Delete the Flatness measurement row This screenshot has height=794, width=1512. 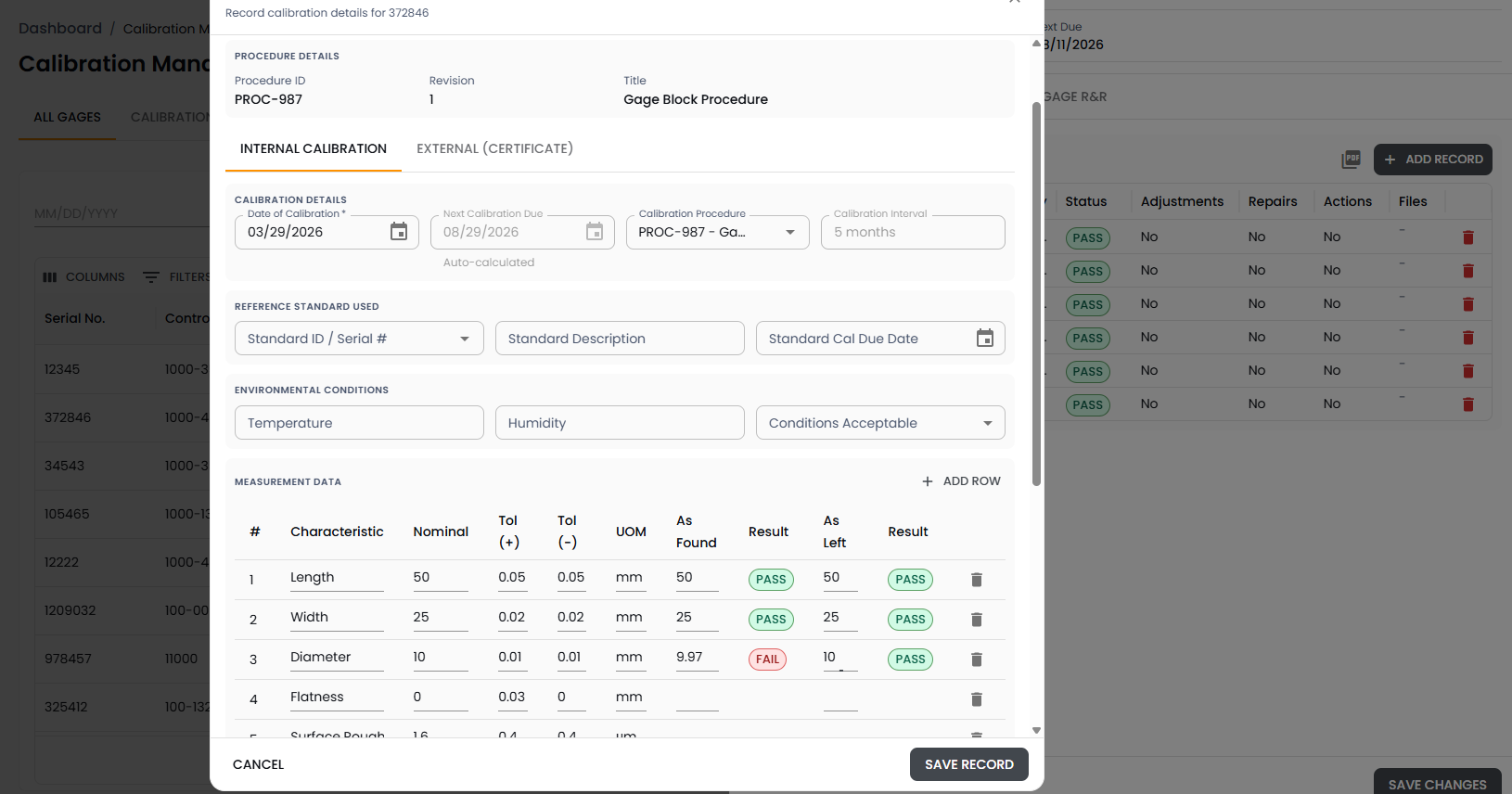pyautogui.click(x=976, y=699)
